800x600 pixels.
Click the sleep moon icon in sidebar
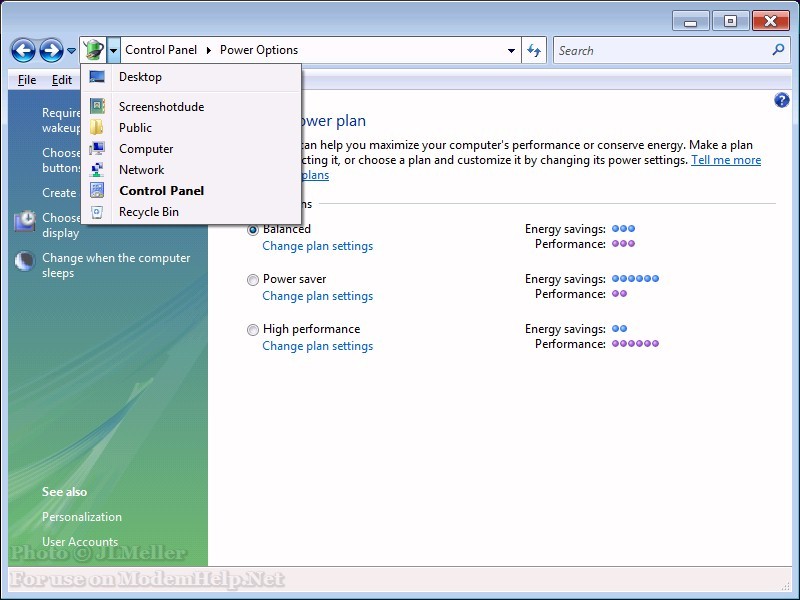24,261
